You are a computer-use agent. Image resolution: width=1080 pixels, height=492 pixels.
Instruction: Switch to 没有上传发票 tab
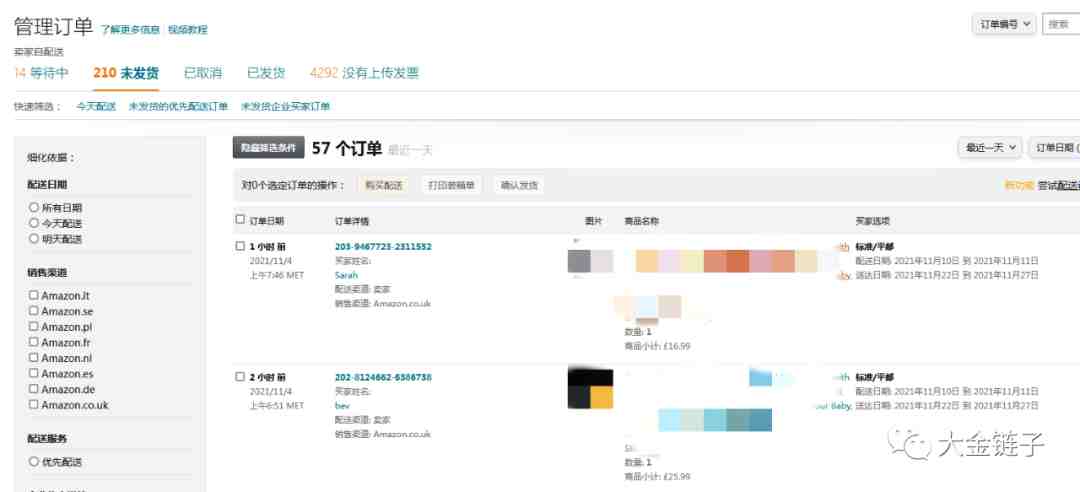pos(364,73)
